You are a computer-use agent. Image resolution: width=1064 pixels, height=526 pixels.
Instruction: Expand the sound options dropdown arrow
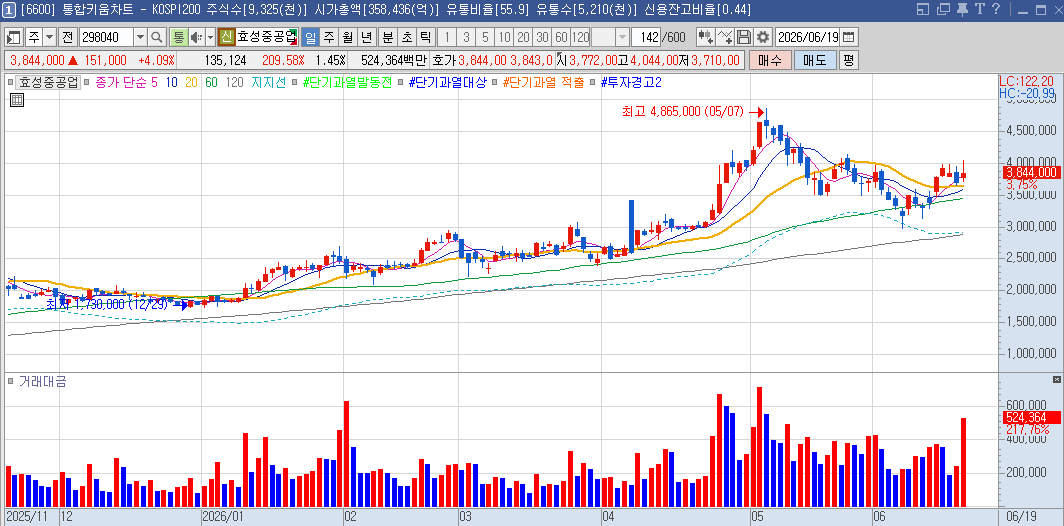pos(210,37)
